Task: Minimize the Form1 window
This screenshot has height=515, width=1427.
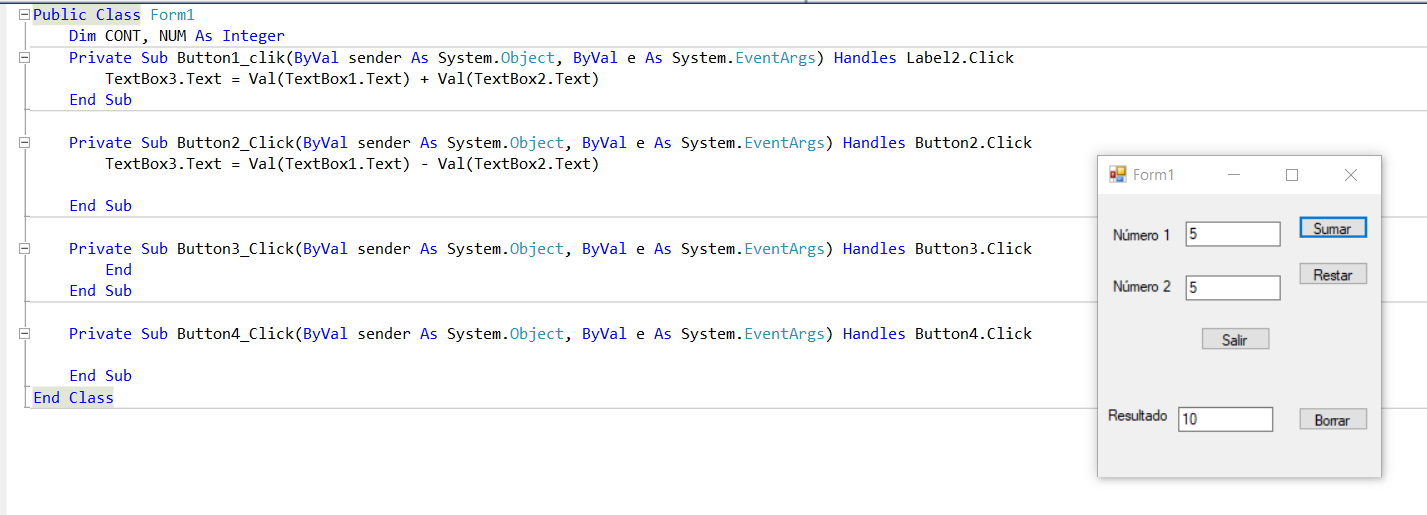Action: [x=1234, y=175]
